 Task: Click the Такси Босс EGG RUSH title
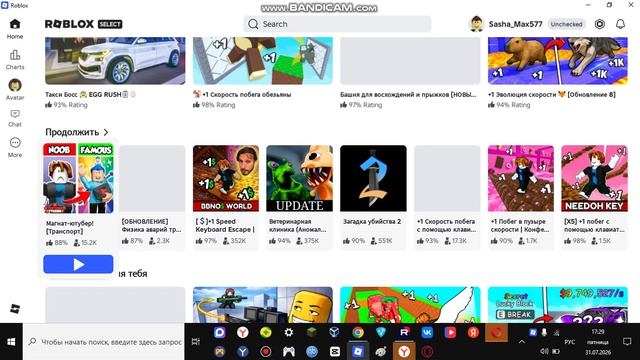(91, 94)
